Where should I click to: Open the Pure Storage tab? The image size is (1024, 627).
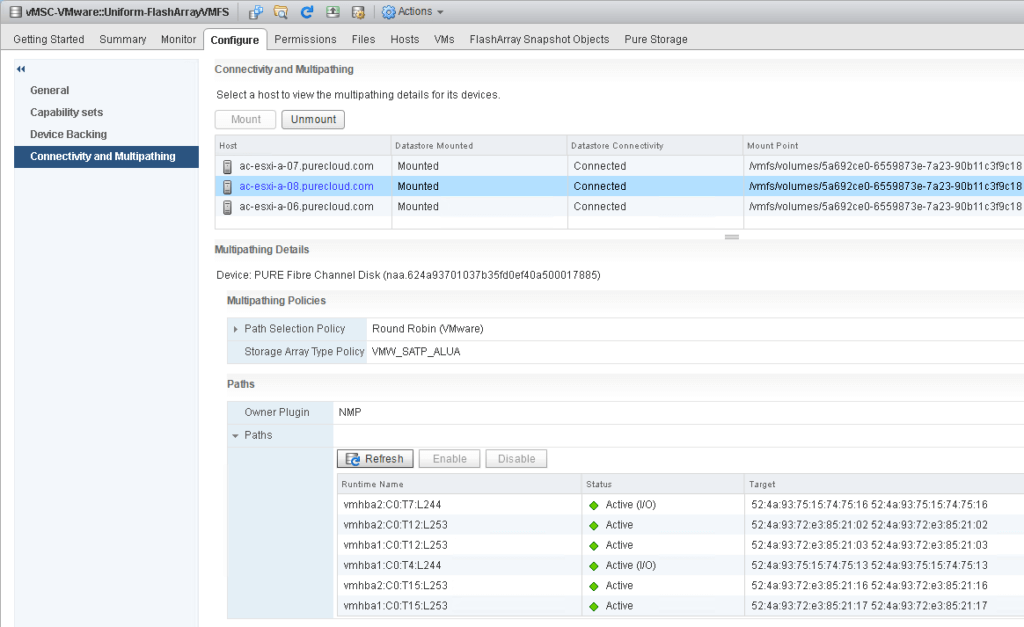click(656, 39)
